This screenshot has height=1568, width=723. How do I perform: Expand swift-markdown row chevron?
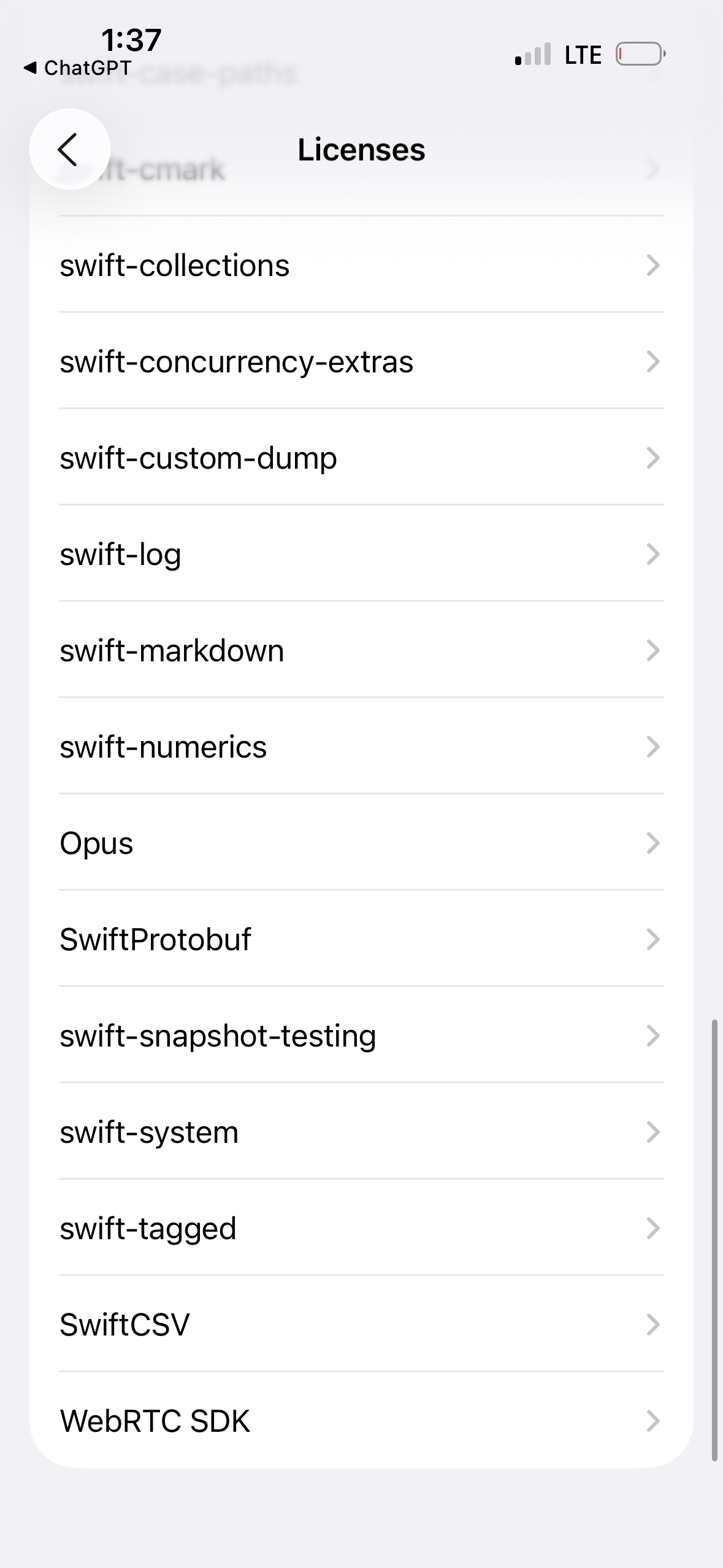652,650
